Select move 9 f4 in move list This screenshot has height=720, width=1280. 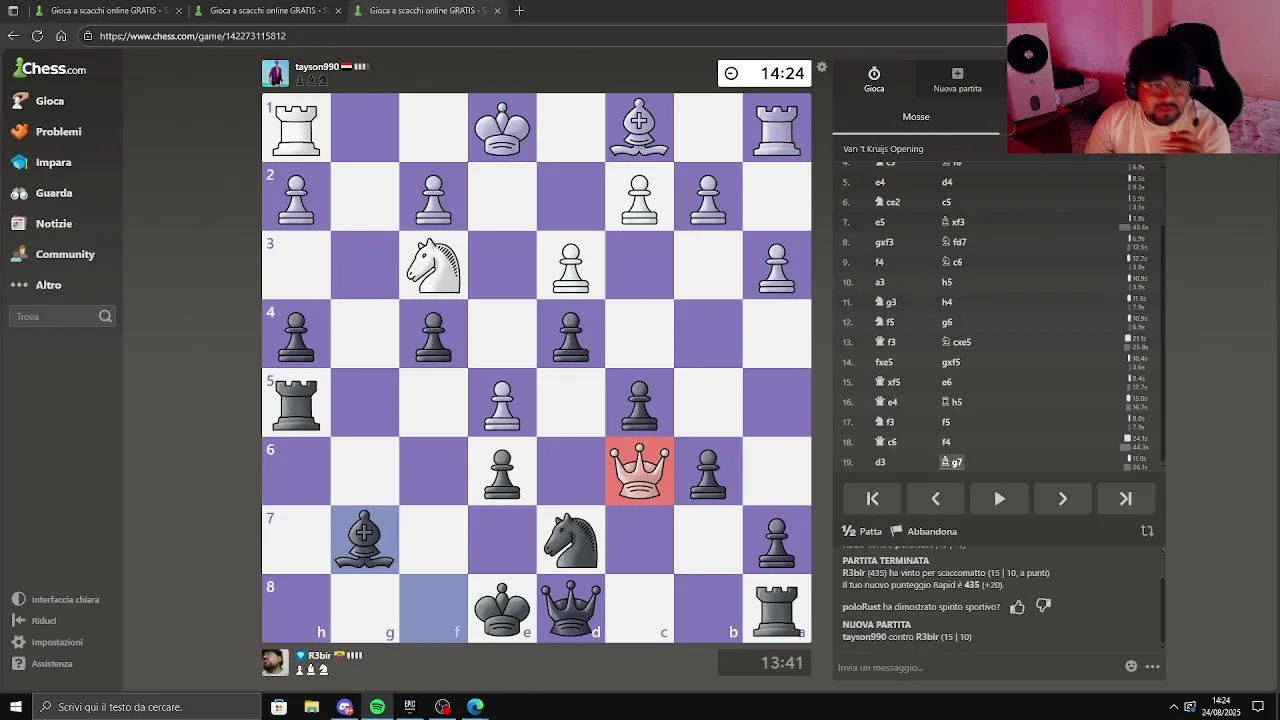[x=880, y=262]
